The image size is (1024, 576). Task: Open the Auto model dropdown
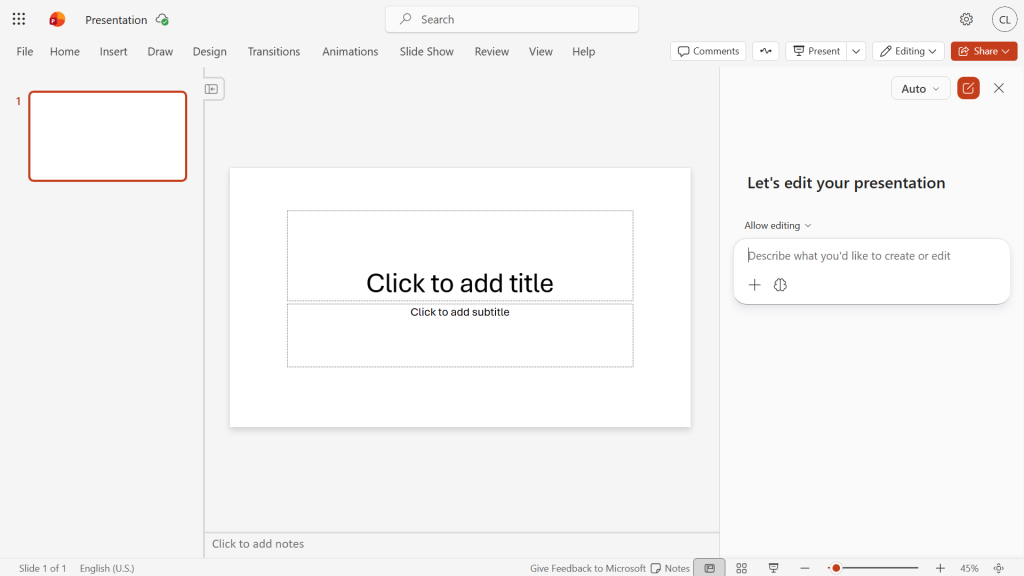[920, 89]
